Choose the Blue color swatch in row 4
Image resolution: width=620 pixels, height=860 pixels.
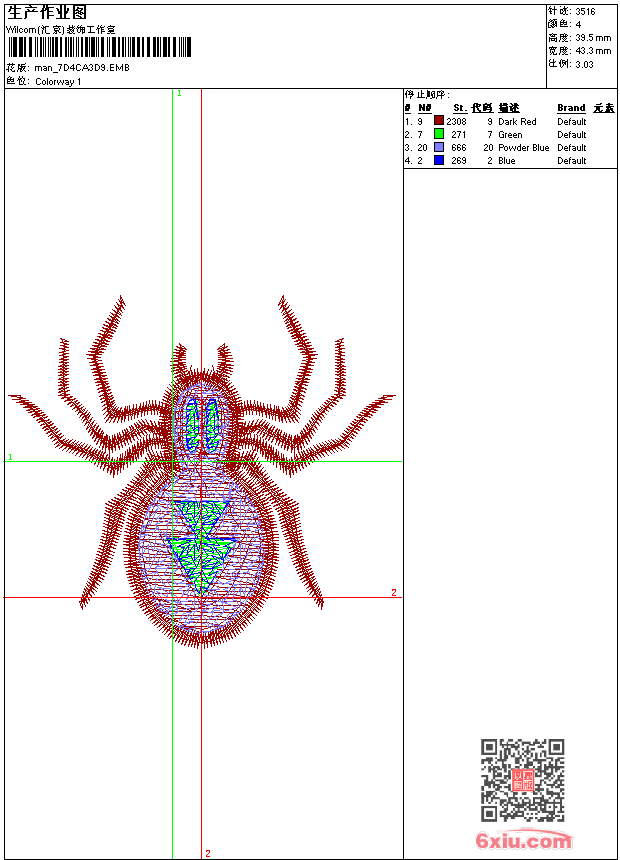coord(439,160)
